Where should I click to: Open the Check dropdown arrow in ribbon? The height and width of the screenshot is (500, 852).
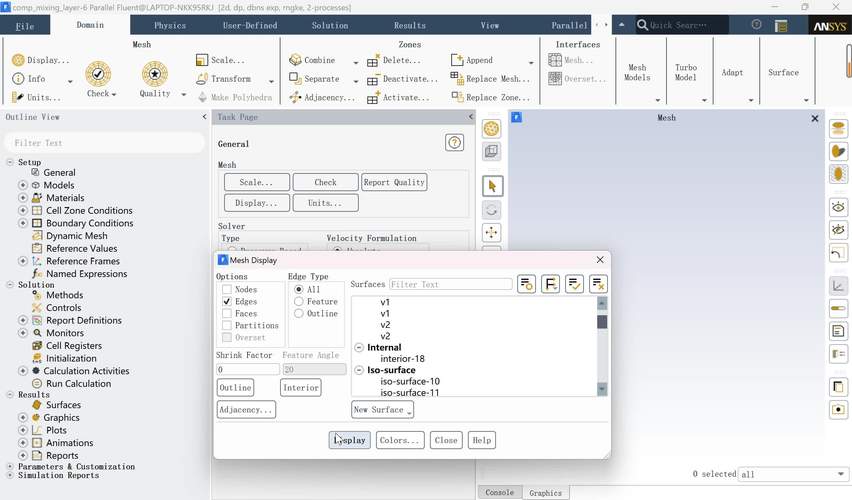click(x=114, y=95)
